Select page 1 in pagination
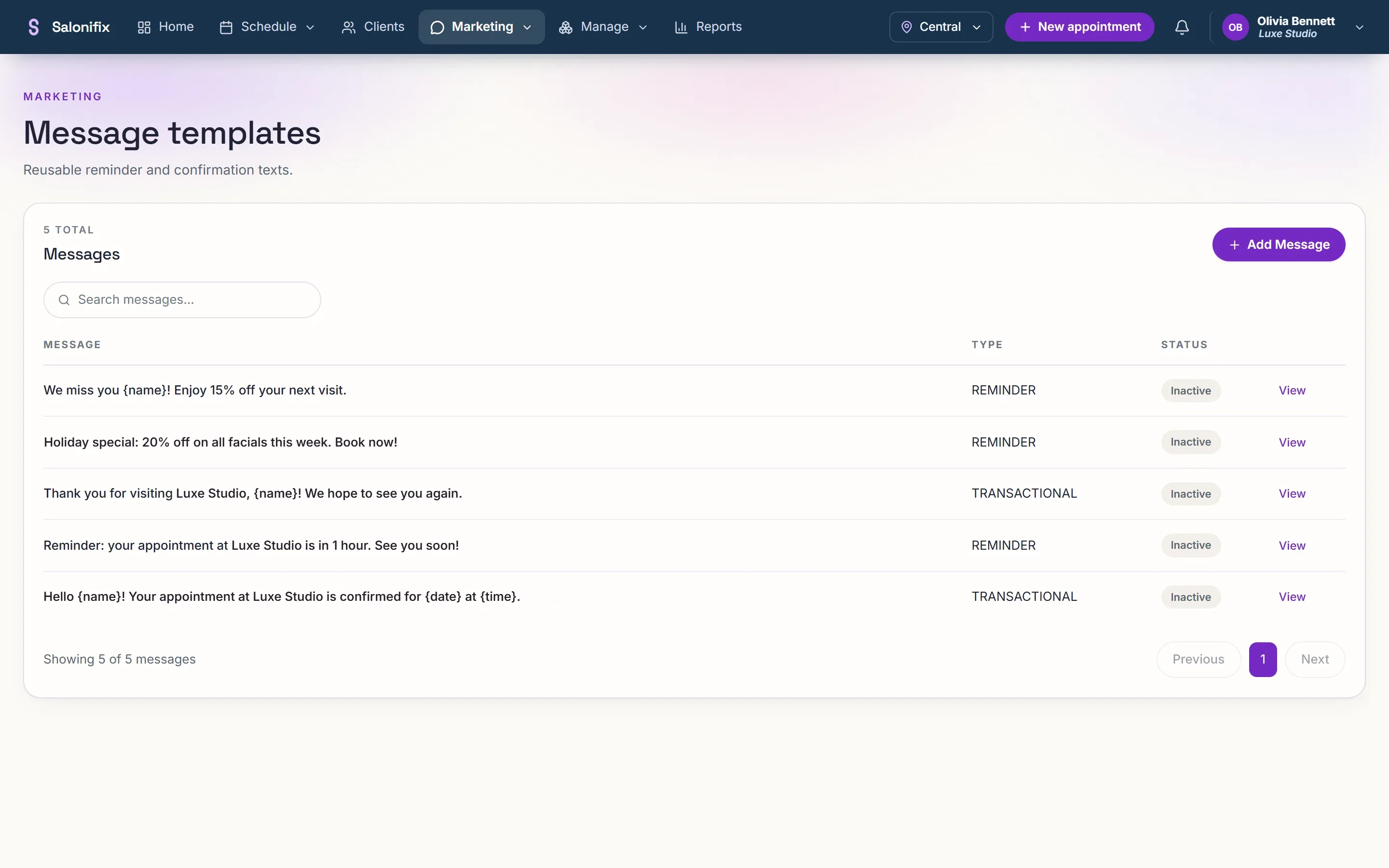The image size is (1389, 868). (x=1263, y=659)
